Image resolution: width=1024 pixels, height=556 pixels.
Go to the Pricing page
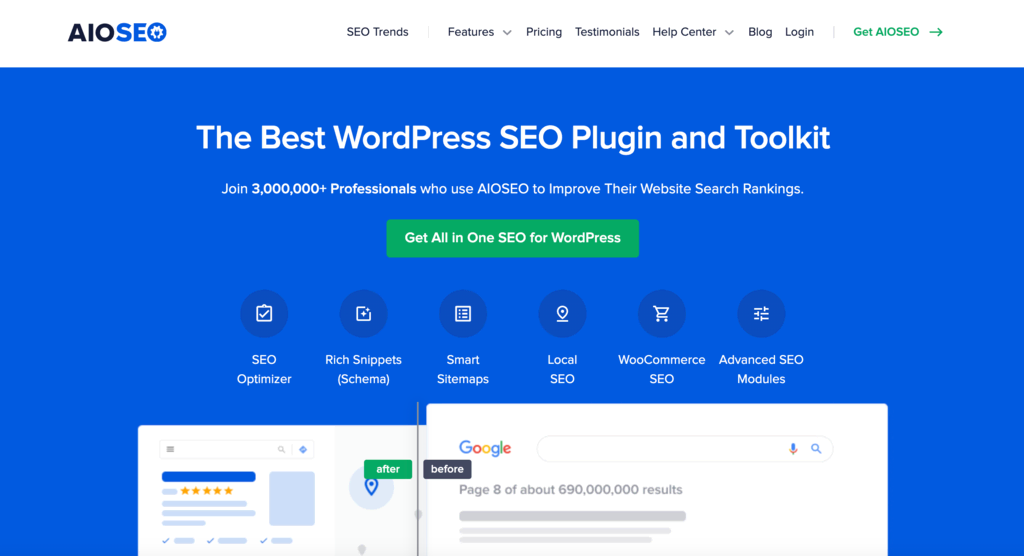[544, 32]
